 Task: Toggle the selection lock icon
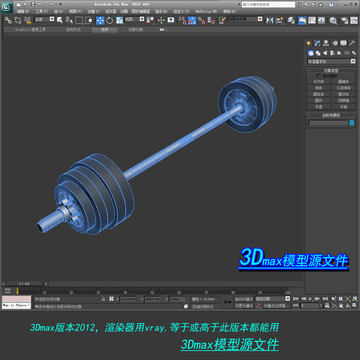click(x=103, y=299)
